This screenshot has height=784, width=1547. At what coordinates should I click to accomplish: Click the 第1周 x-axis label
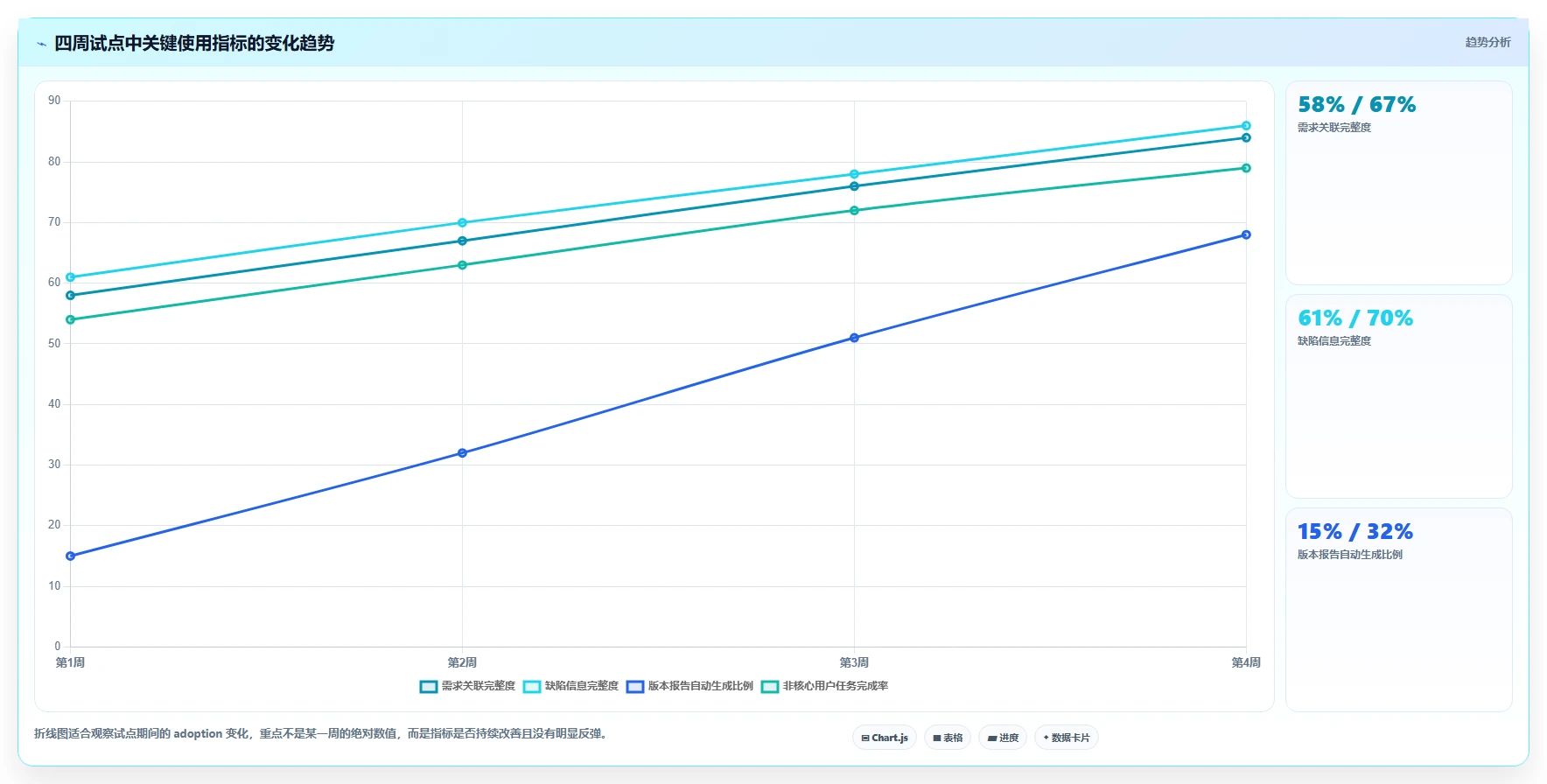click(71, 663)
